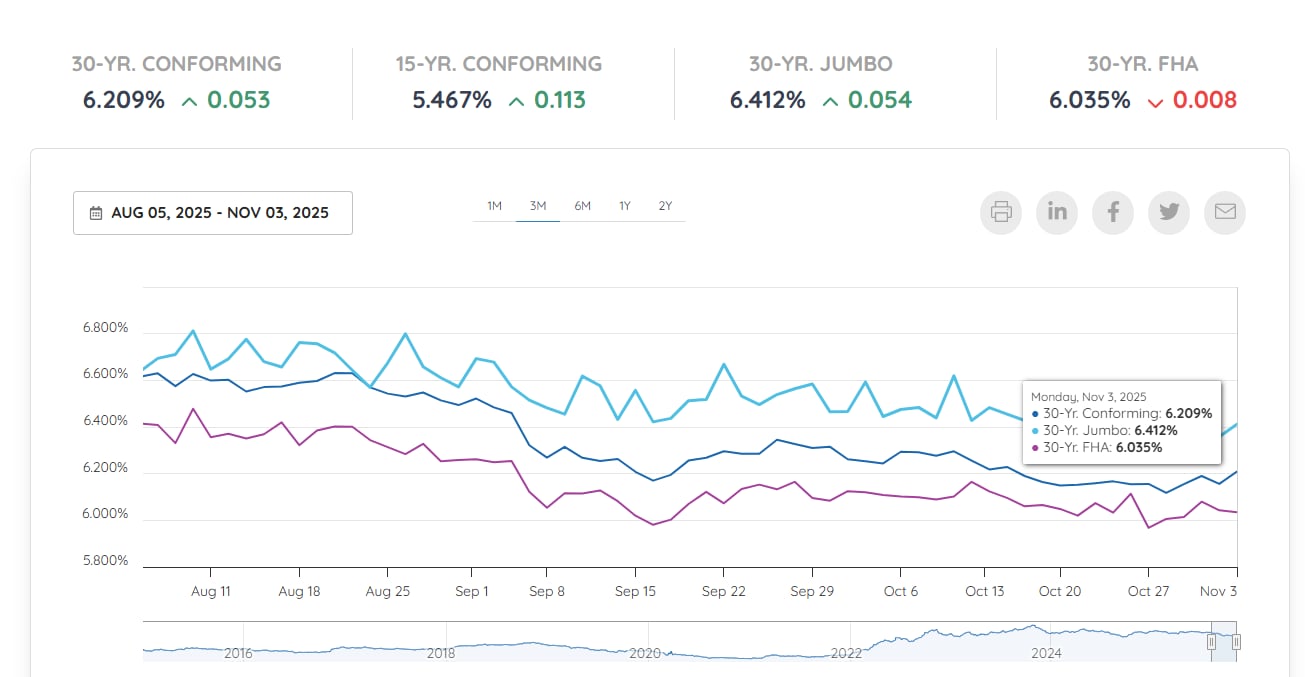Click the 30-Yr. Jumbo rate heading
This screenshot has width=1305, height=677.
click(x=820, y=64)
